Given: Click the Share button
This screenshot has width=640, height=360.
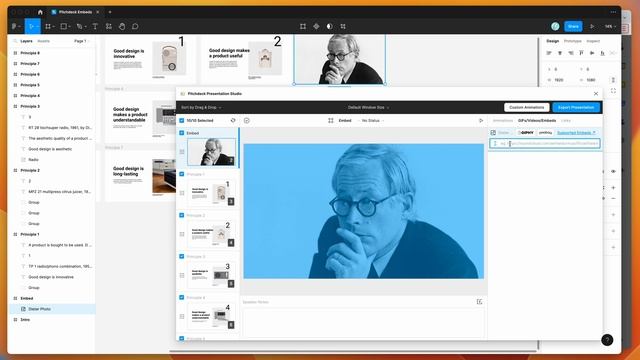Looking at the screenshot, I should point(573,27).
